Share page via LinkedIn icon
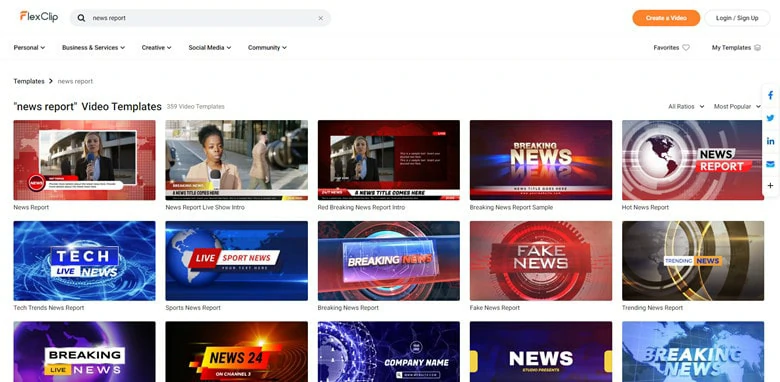 click(x=771, y=141)
